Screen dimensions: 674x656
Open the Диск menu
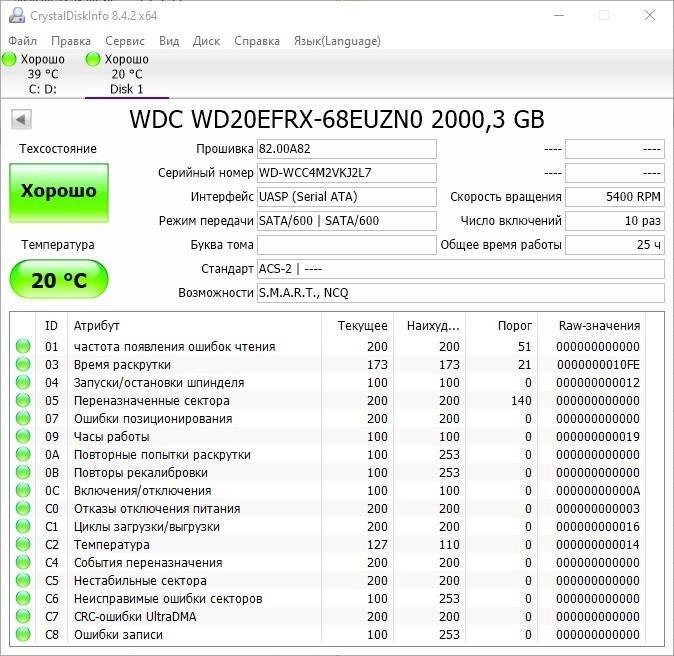coord(206,41)
